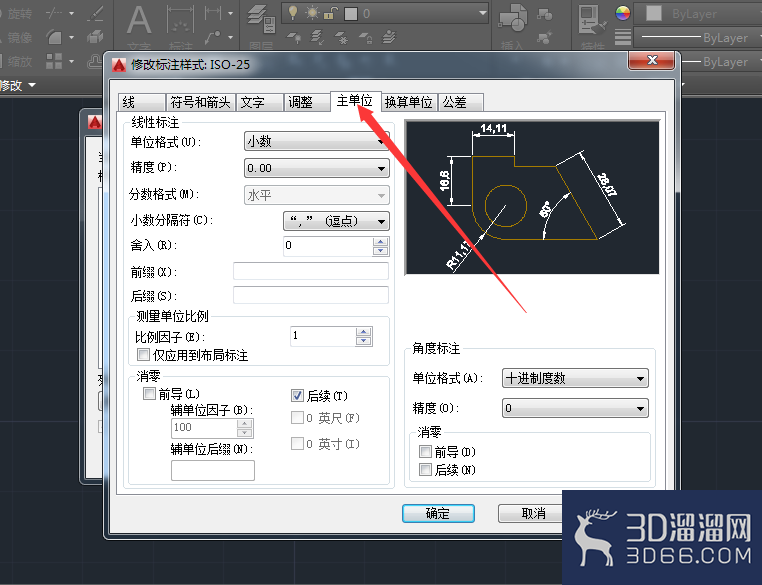Open angular 单位格式(A) dropdown 十进制度数
The width and height of the screenshot is (762, 585).
click(575, 378)
